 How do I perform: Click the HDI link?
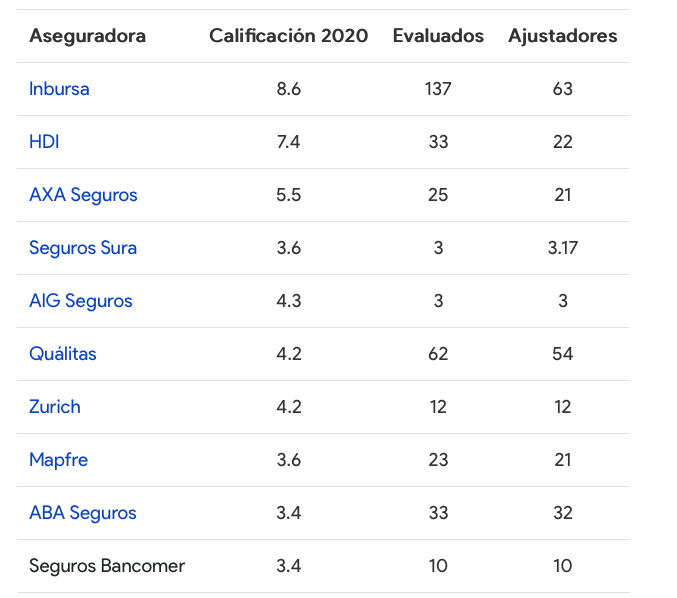click(44, 142)
